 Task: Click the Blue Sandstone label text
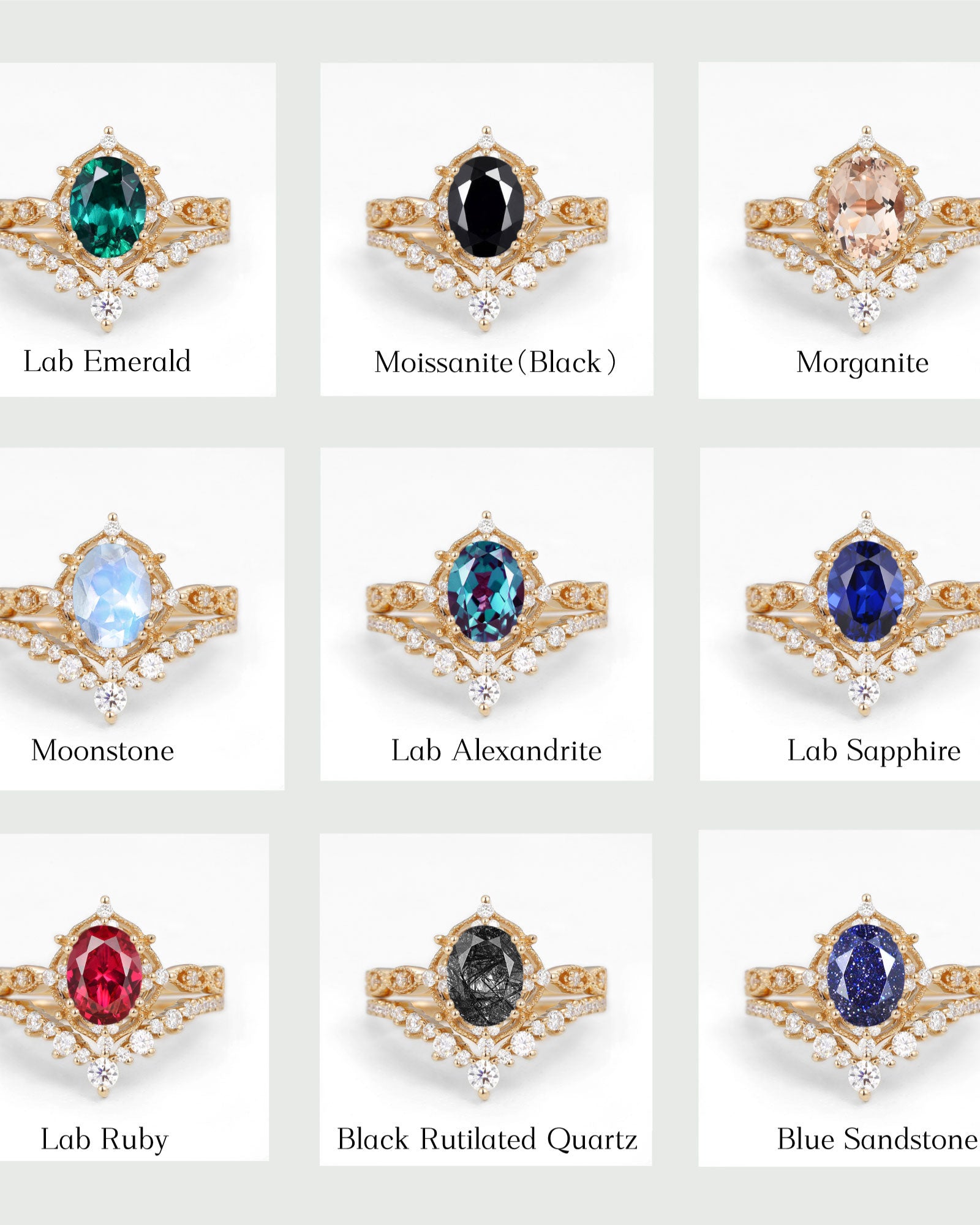[x=877, y=1139]
